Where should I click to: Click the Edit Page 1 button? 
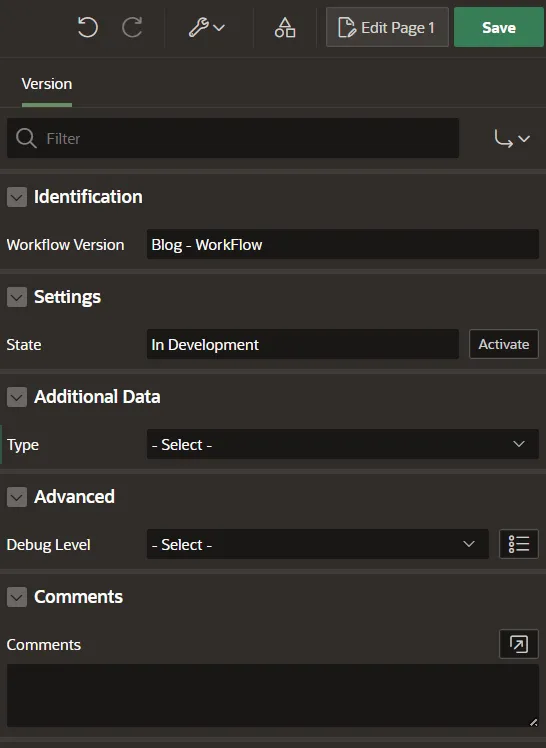pyautogui.click(x=387, y=27)
